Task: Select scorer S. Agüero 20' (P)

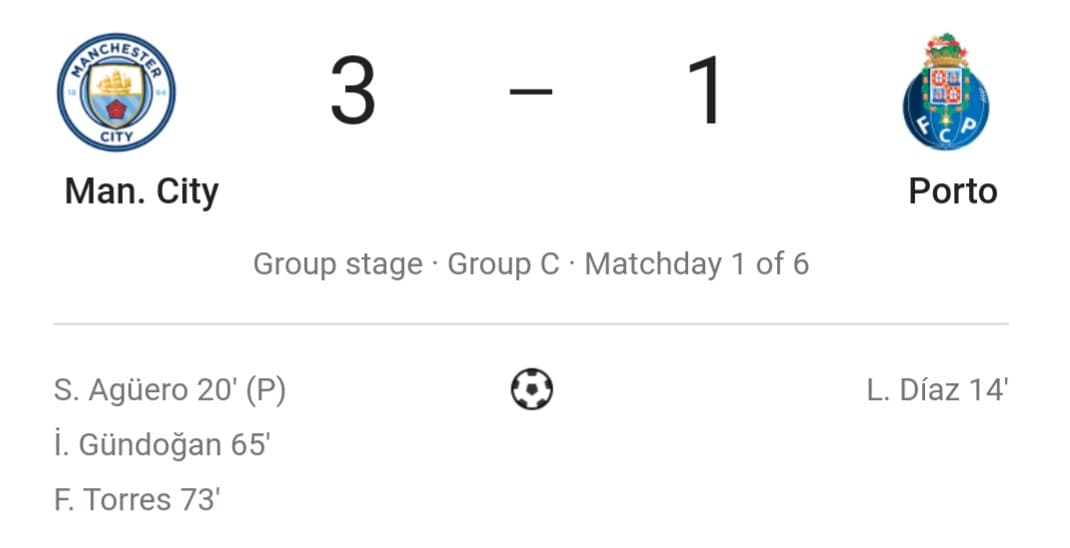Action: [x=170, y=390]
